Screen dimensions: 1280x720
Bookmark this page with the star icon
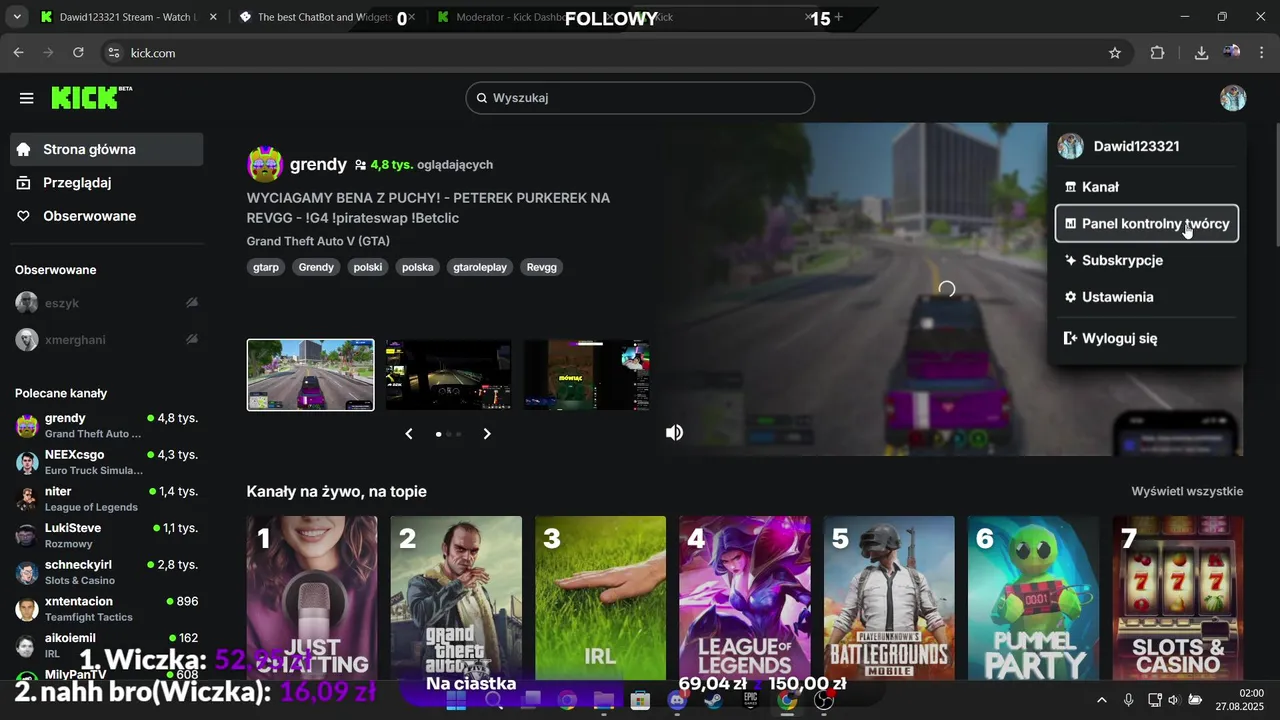point(1115,53)
